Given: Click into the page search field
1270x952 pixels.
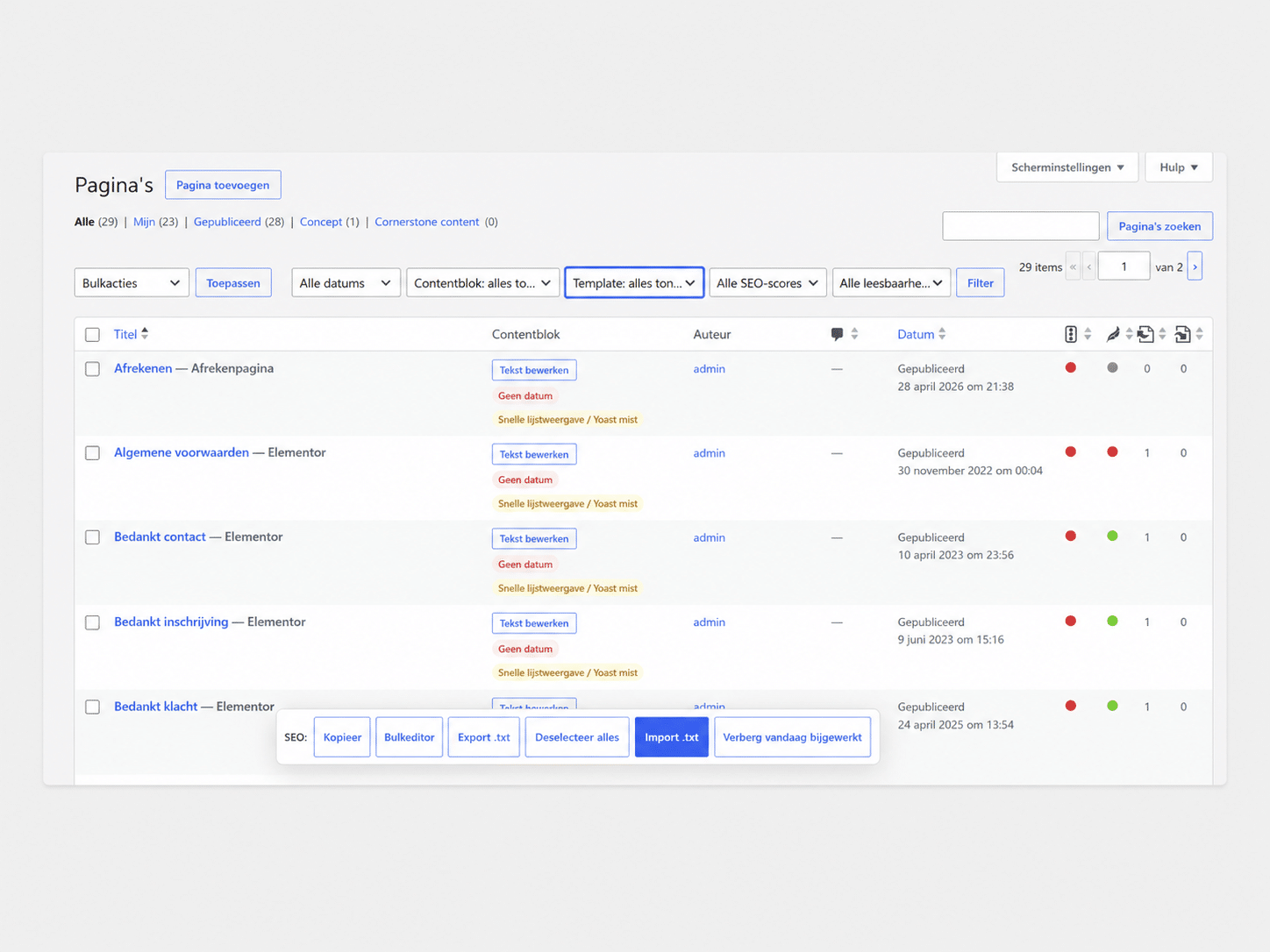Looking at the screenshot, I should (x=1021, y=226).
